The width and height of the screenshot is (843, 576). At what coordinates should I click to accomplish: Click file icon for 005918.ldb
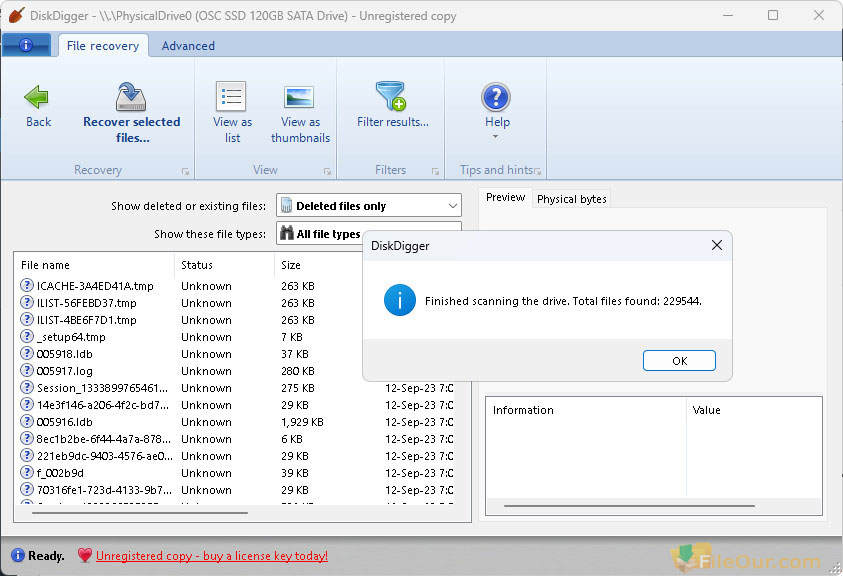27,353
